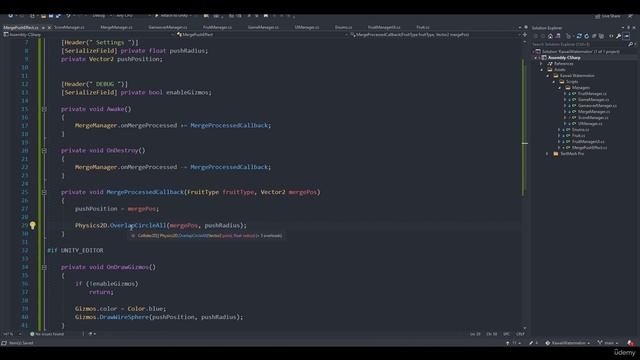
Task: Click the No issues found status indicator
Action: (47, 334)
